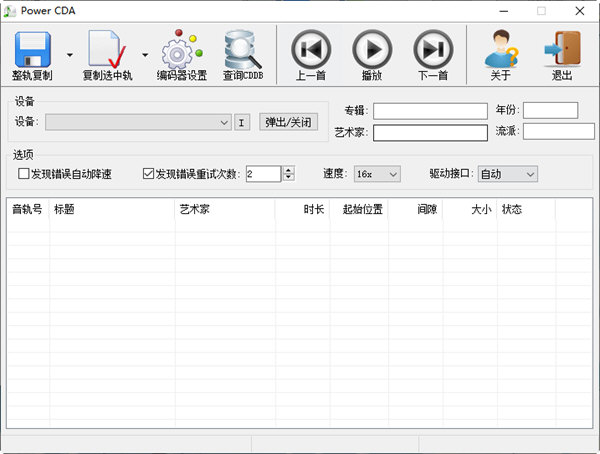
Task: Click the 大小 column header
Action: [x=470, y=209]
